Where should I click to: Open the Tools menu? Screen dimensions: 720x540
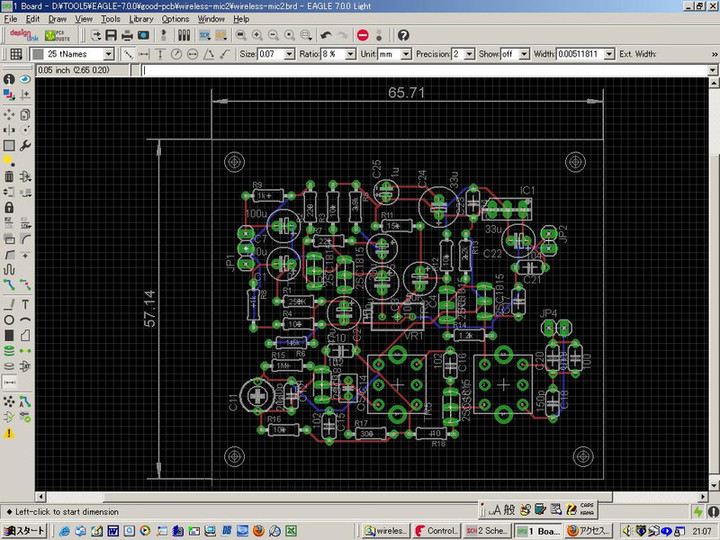coord(110,19)
